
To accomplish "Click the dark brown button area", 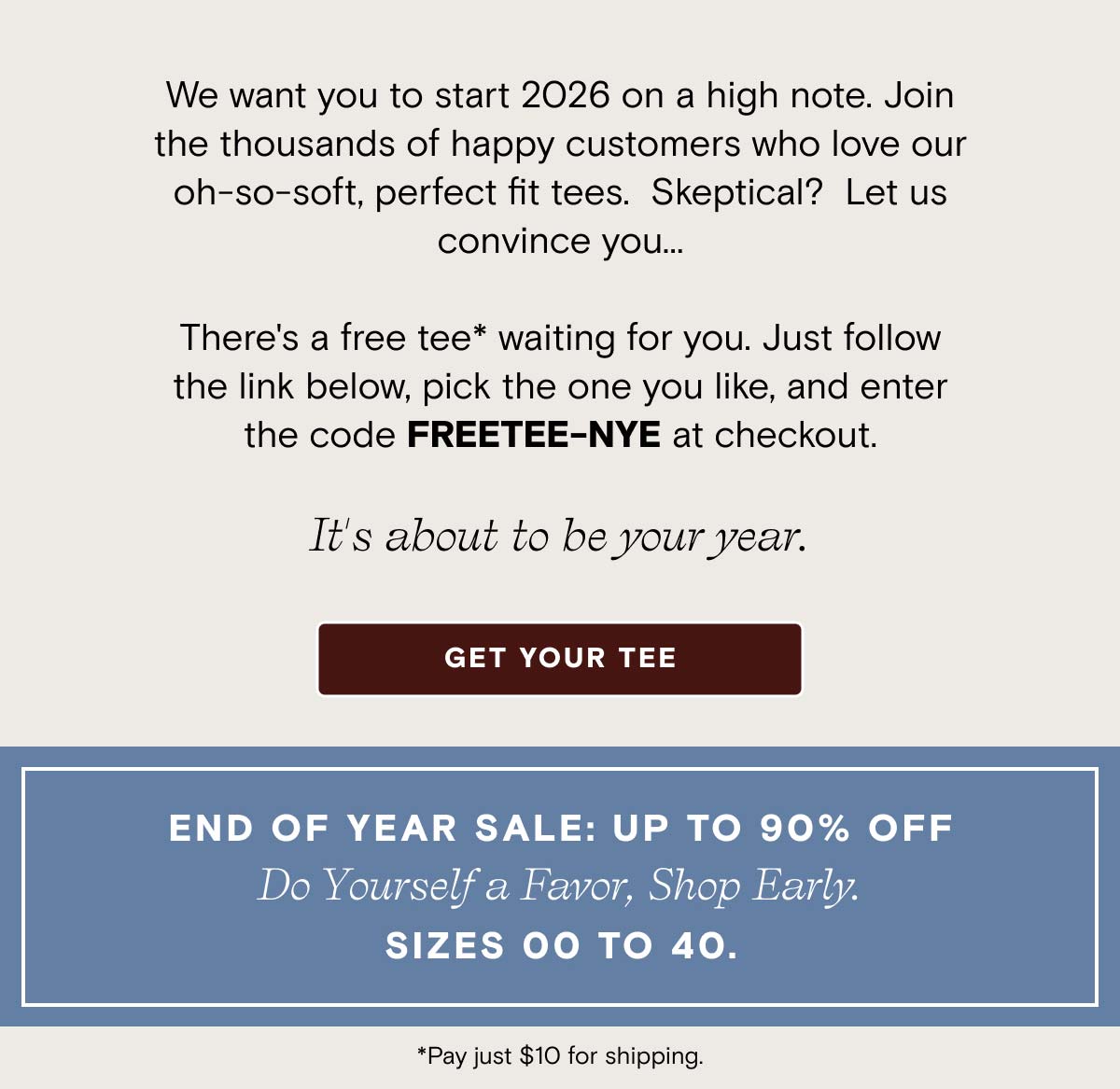I will click(560, 659).
